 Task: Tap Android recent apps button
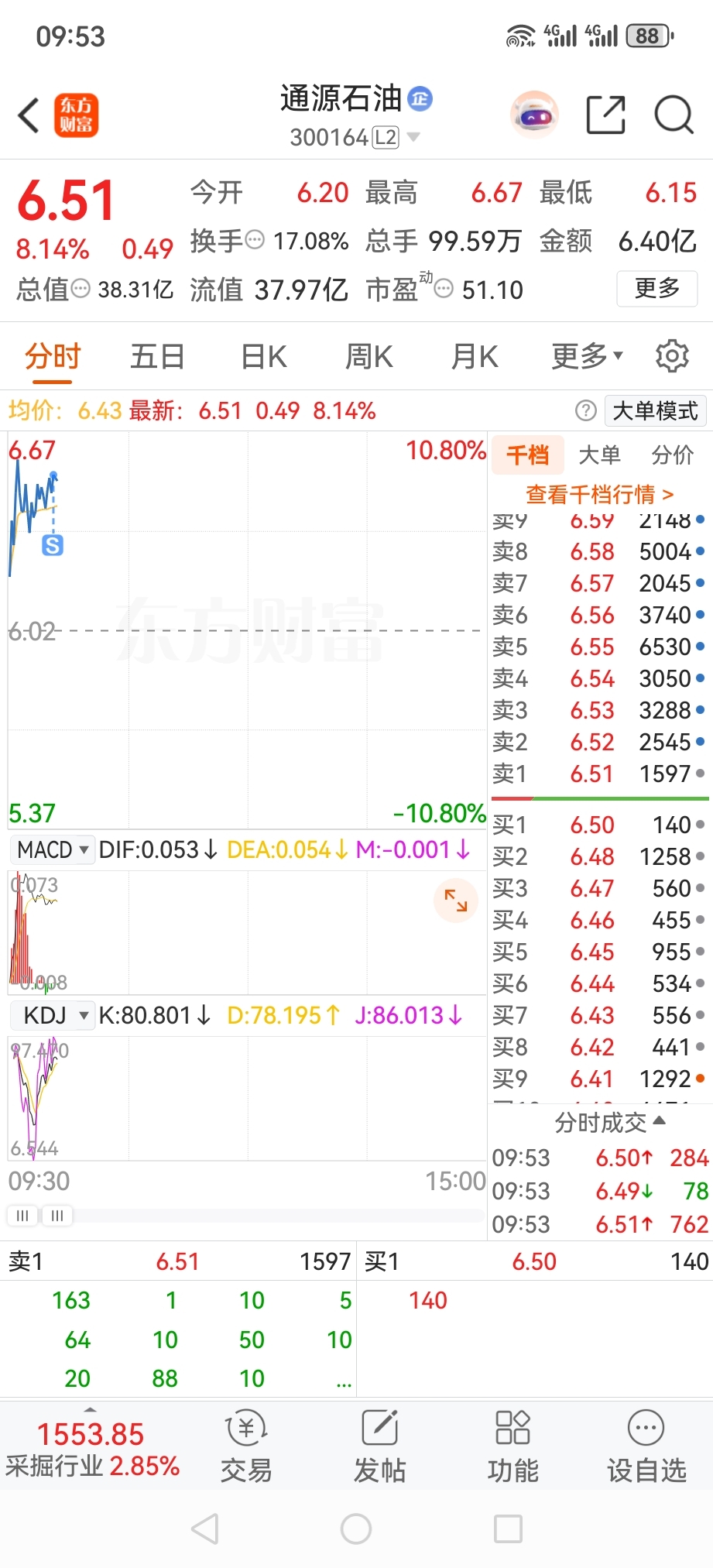(508, 1529)
